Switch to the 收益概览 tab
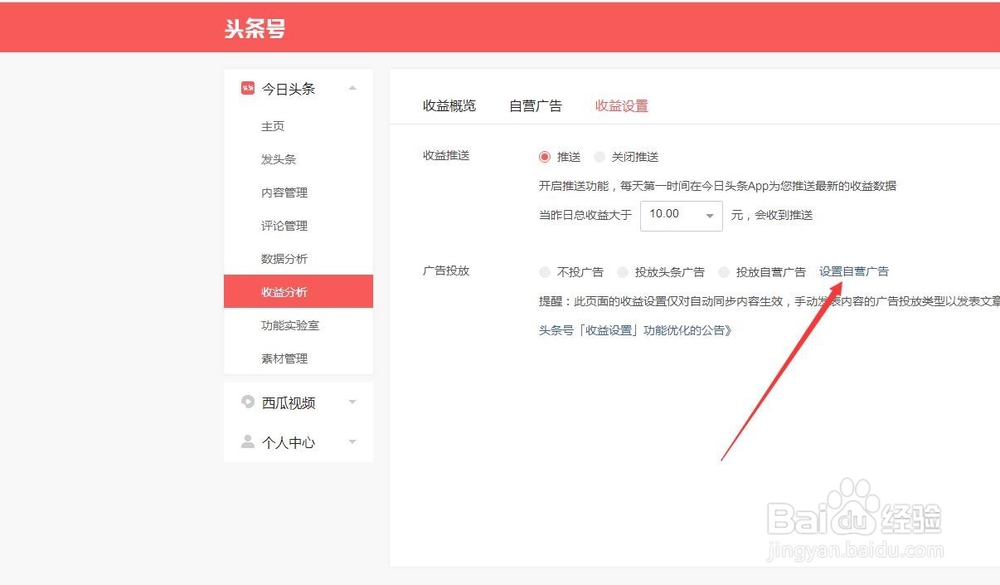The image size is (1000, 585). point(449,106)
